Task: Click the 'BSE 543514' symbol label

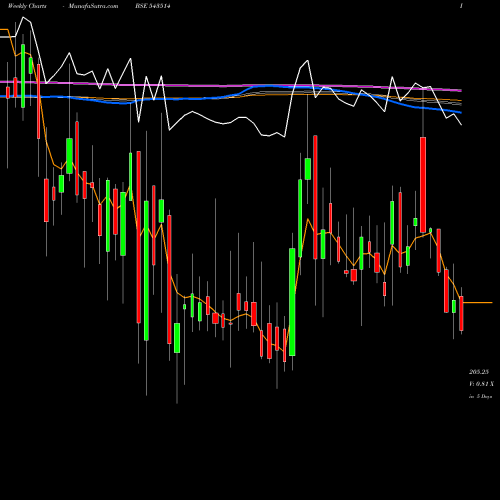Action: pyautogui.click(x=153, y=6)
